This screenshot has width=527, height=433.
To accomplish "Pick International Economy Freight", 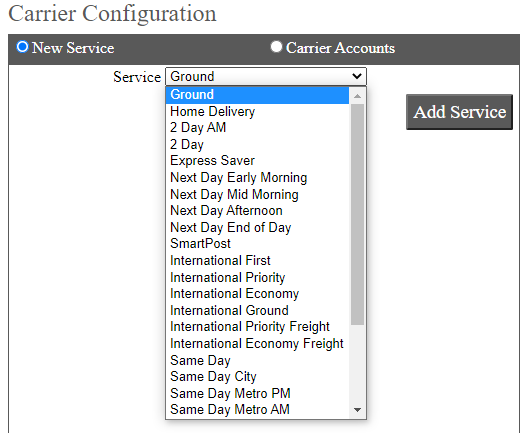I will coord(257,344).
